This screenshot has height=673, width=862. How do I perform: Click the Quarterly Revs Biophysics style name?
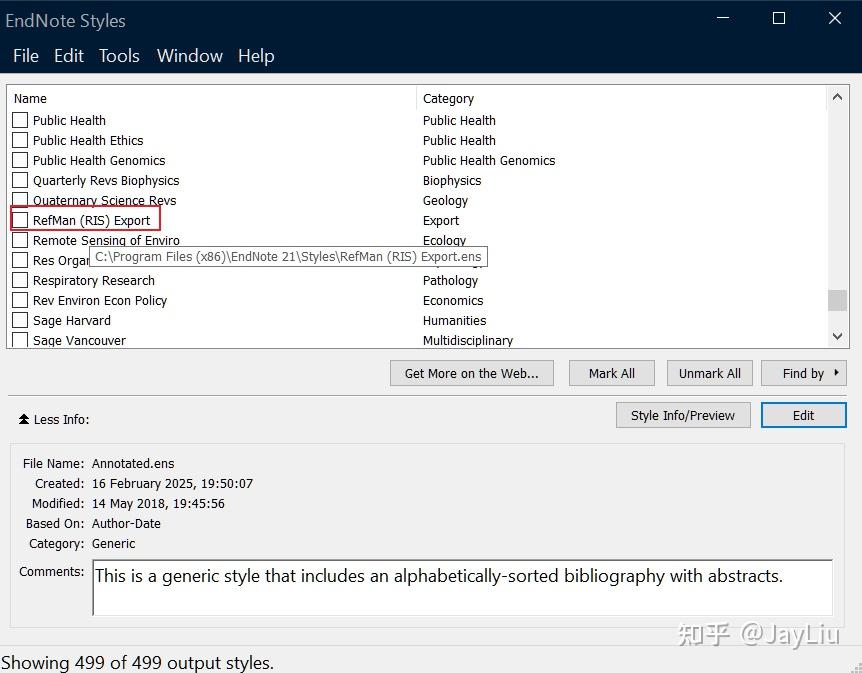pyautogui.click(x=106, y=180)
